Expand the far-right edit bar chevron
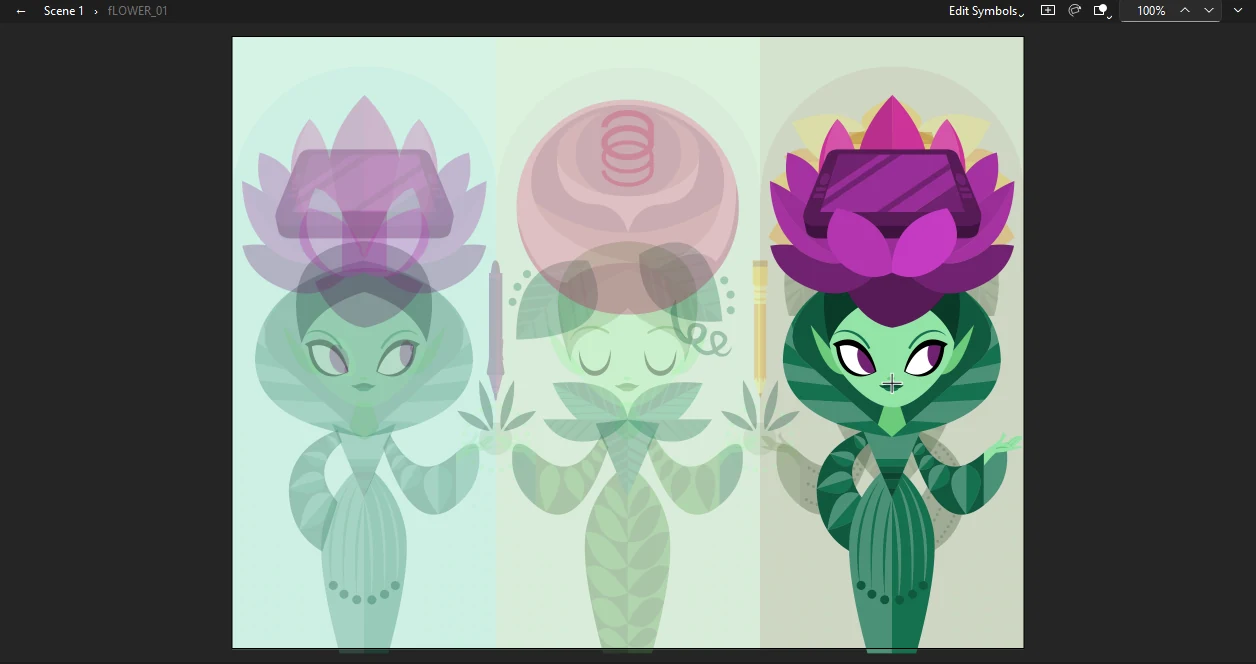 (1238, 10)
